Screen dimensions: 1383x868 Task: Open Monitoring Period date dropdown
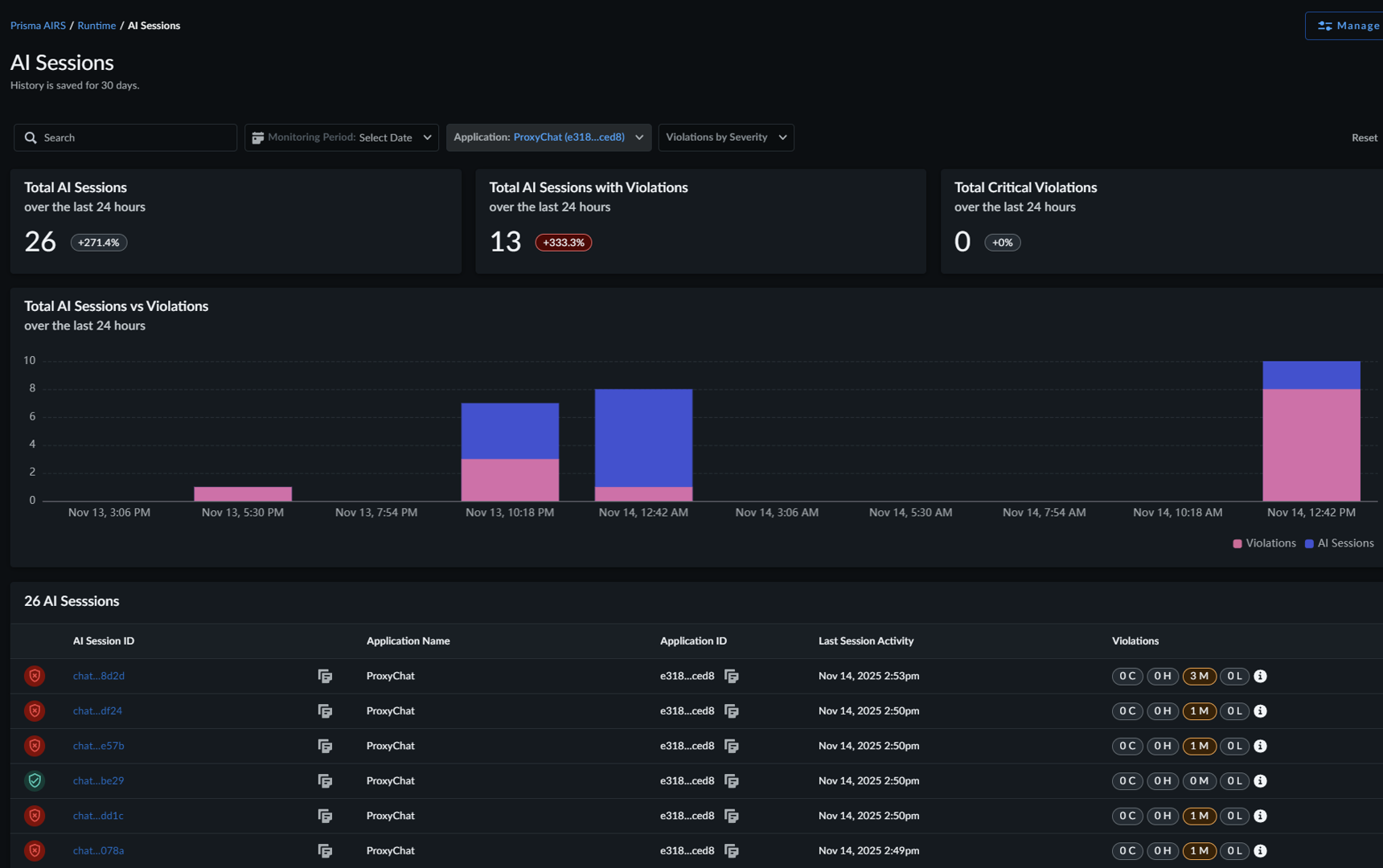pyautogui.click(x=342, y=137)
